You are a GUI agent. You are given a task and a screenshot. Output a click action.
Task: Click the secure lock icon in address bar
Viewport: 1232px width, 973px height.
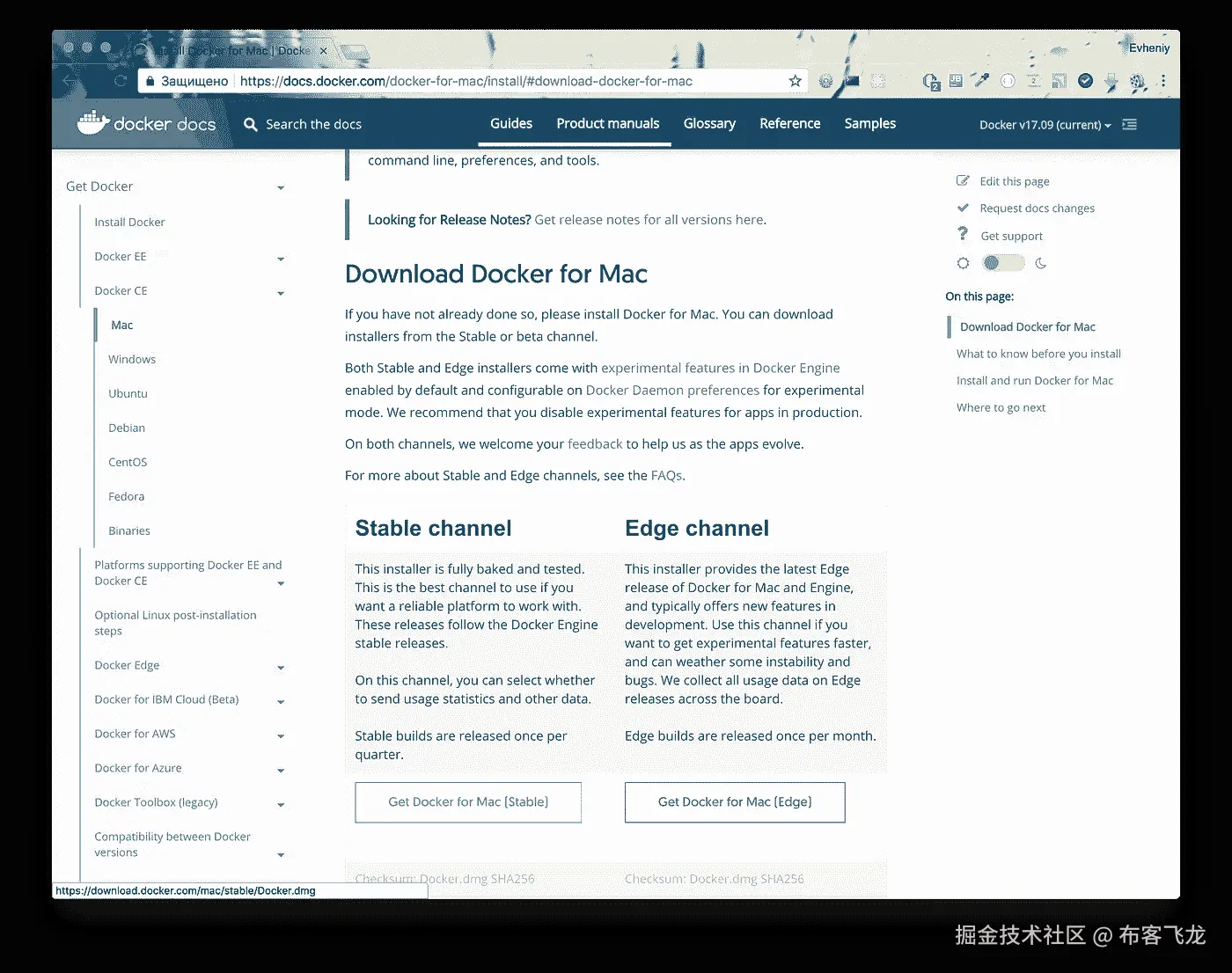pyautogui.click(x=150, y=81)
